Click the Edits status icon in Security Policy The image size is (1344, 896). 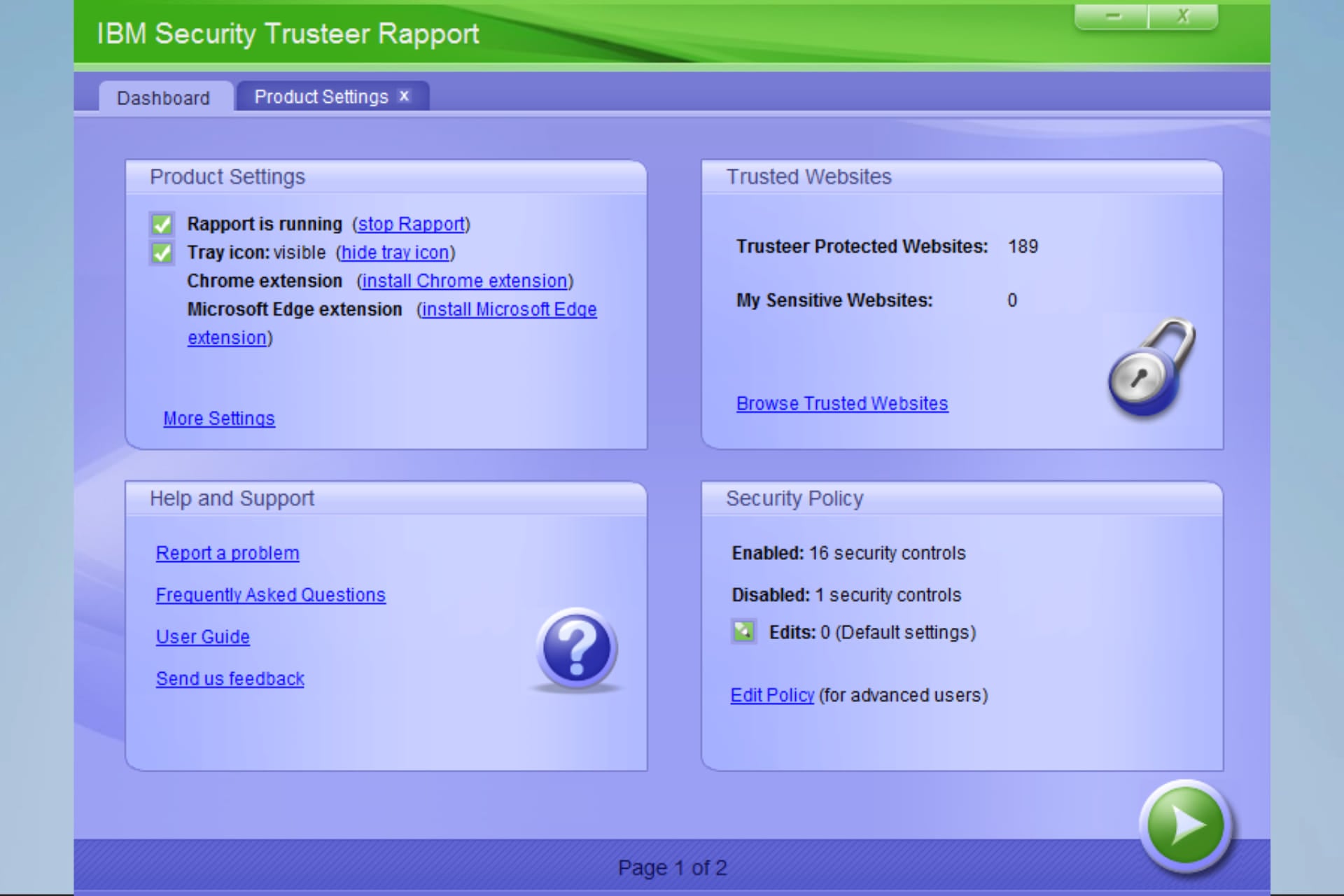[x=743, y=631]
